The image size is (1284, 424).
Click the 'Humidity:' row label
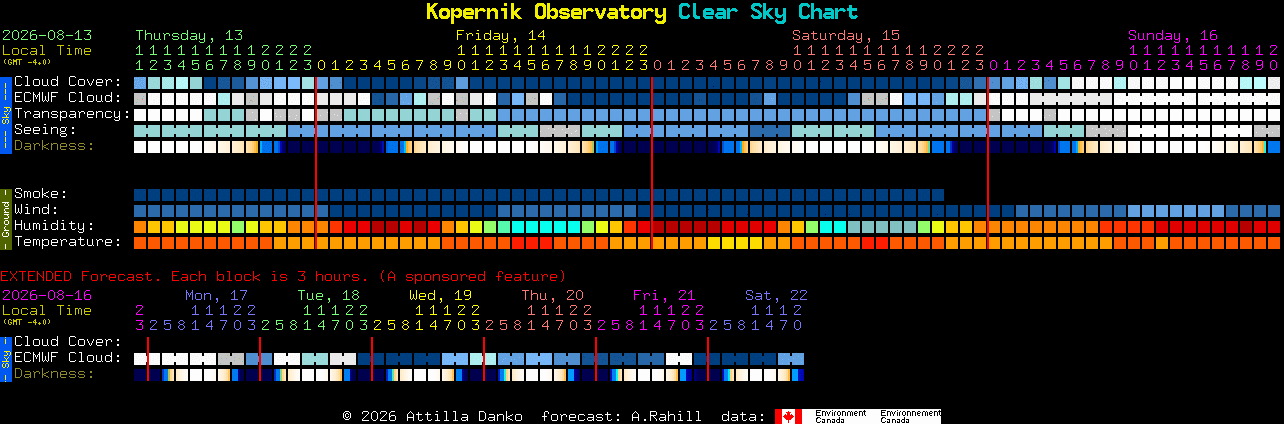pyautogui.click(x=54, y=226)
